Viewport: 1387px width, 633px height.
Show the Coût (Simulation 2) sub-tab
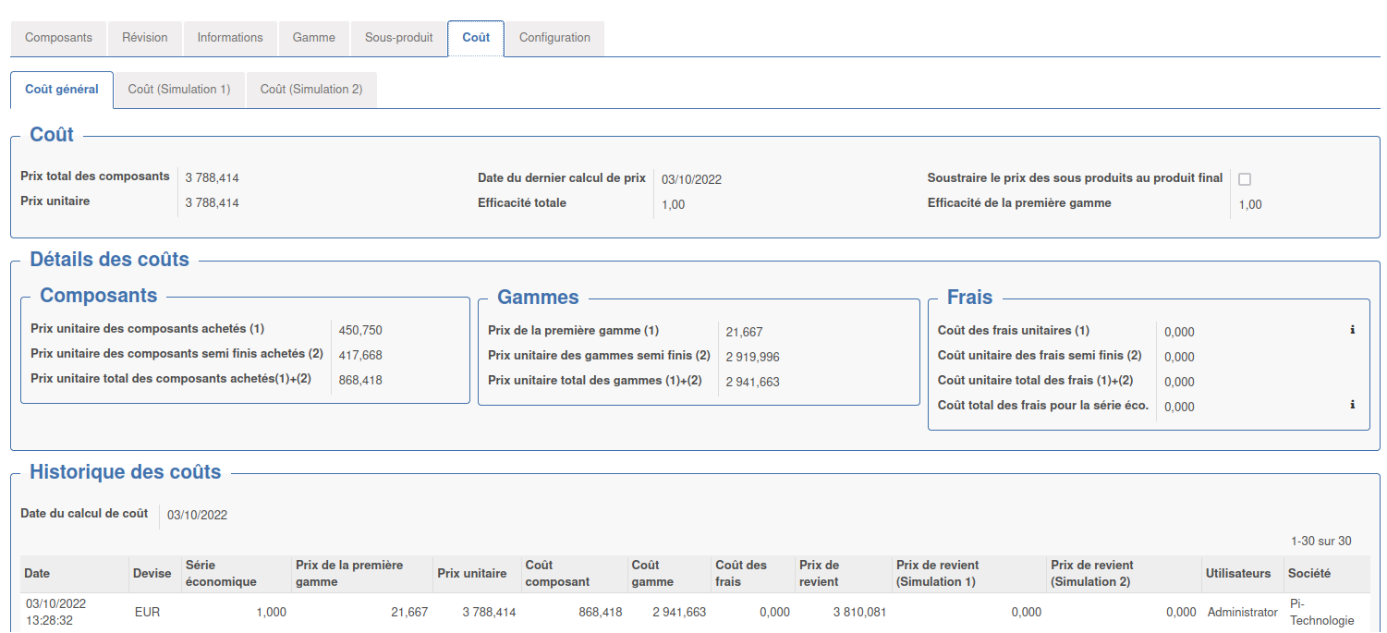[311, 89]
